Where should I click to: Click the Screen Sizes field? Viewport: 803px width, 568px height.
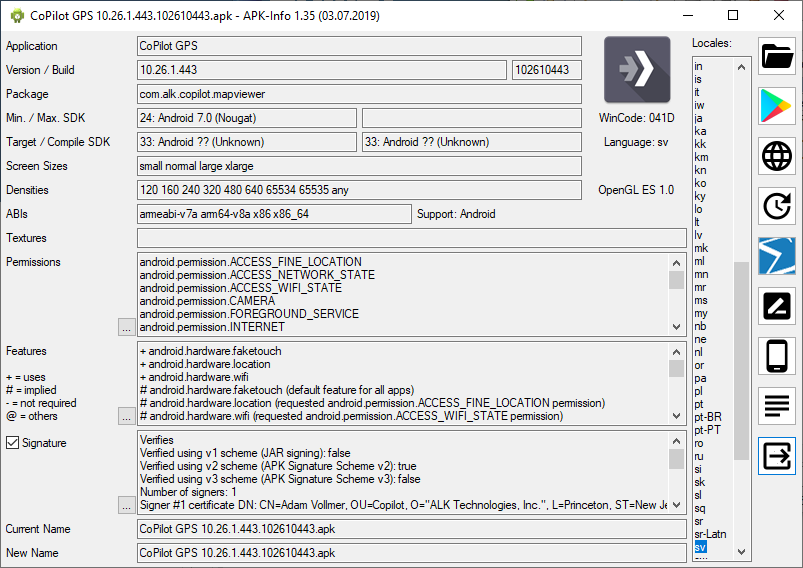tap(360, 166)
